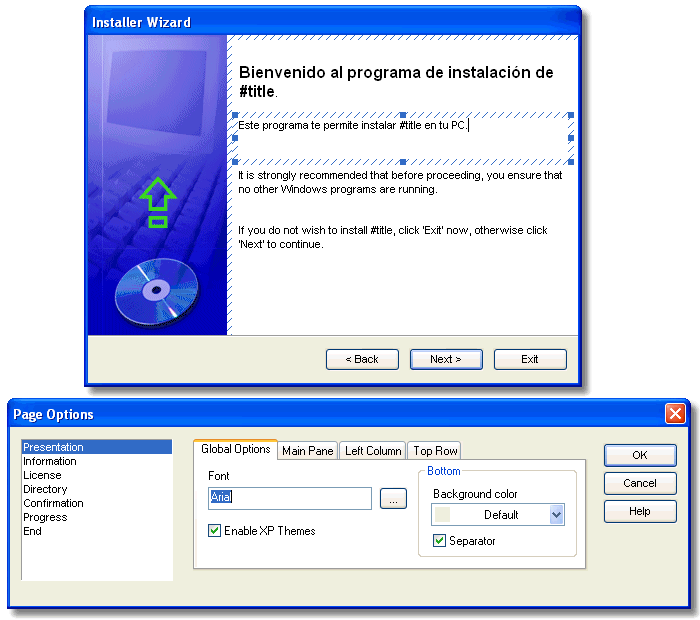700x620 pixels.
Task: Click the CD disc image in installer sidebar
Action: tap(157, 291)
